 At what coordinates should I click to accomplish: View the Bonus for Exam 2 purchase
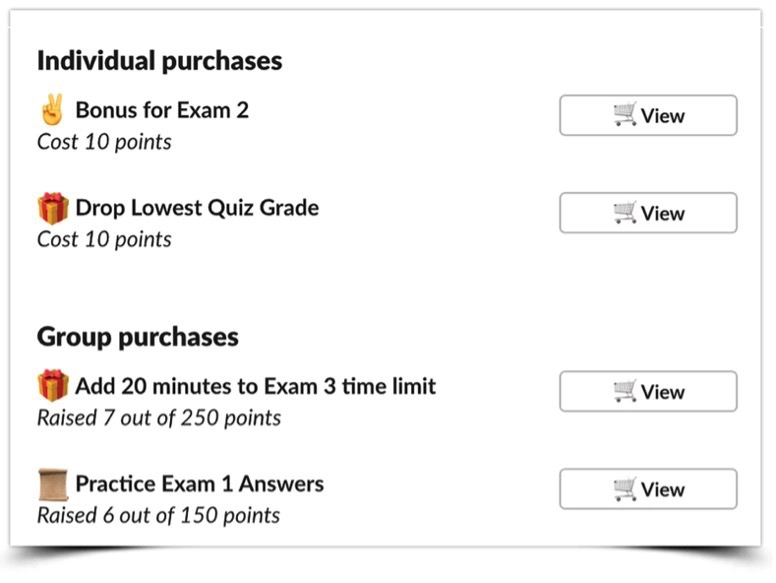(648, 115)
